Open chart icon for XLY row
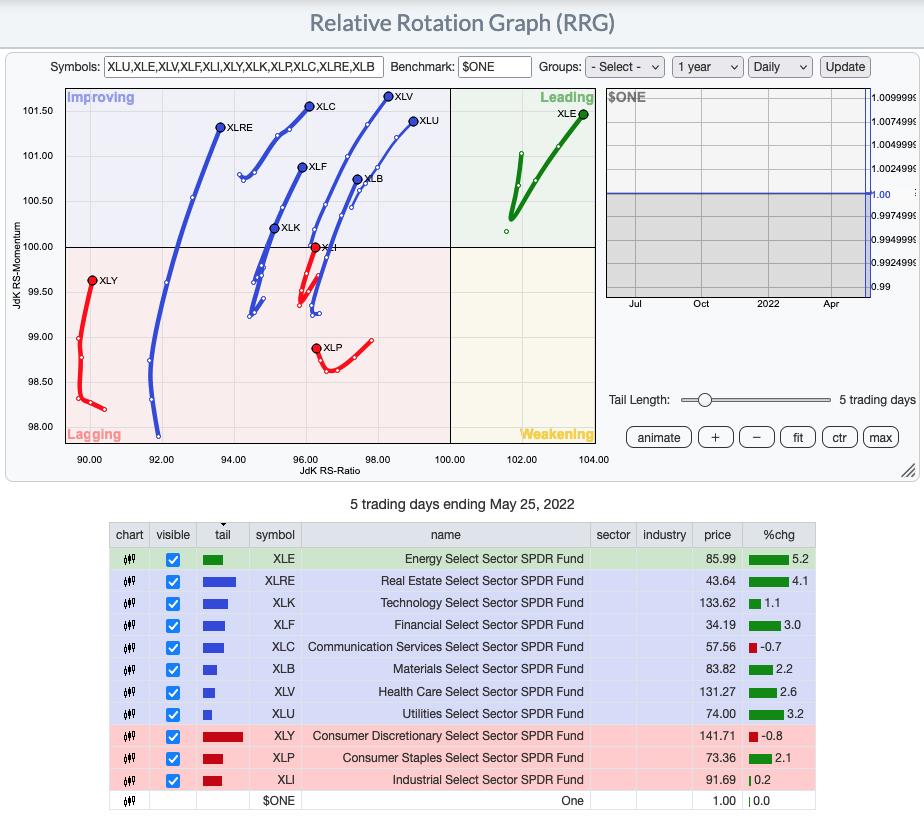This screenshot has height=817, width=924. point(129,736)
